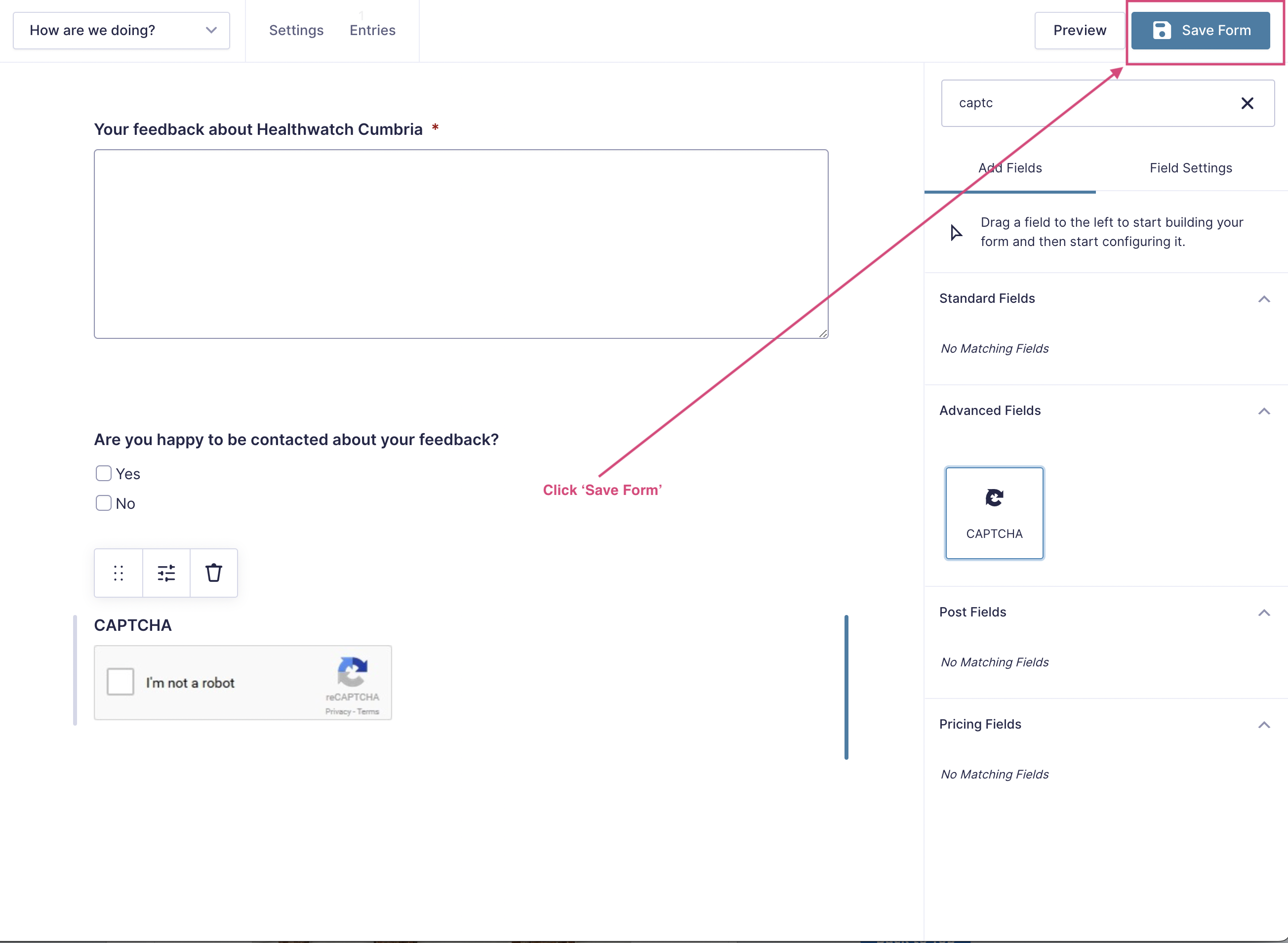Image resolution: width=1288 pixels, height=943 pixels.
Task: Check the No checkbox
Action: pos(103,503)
